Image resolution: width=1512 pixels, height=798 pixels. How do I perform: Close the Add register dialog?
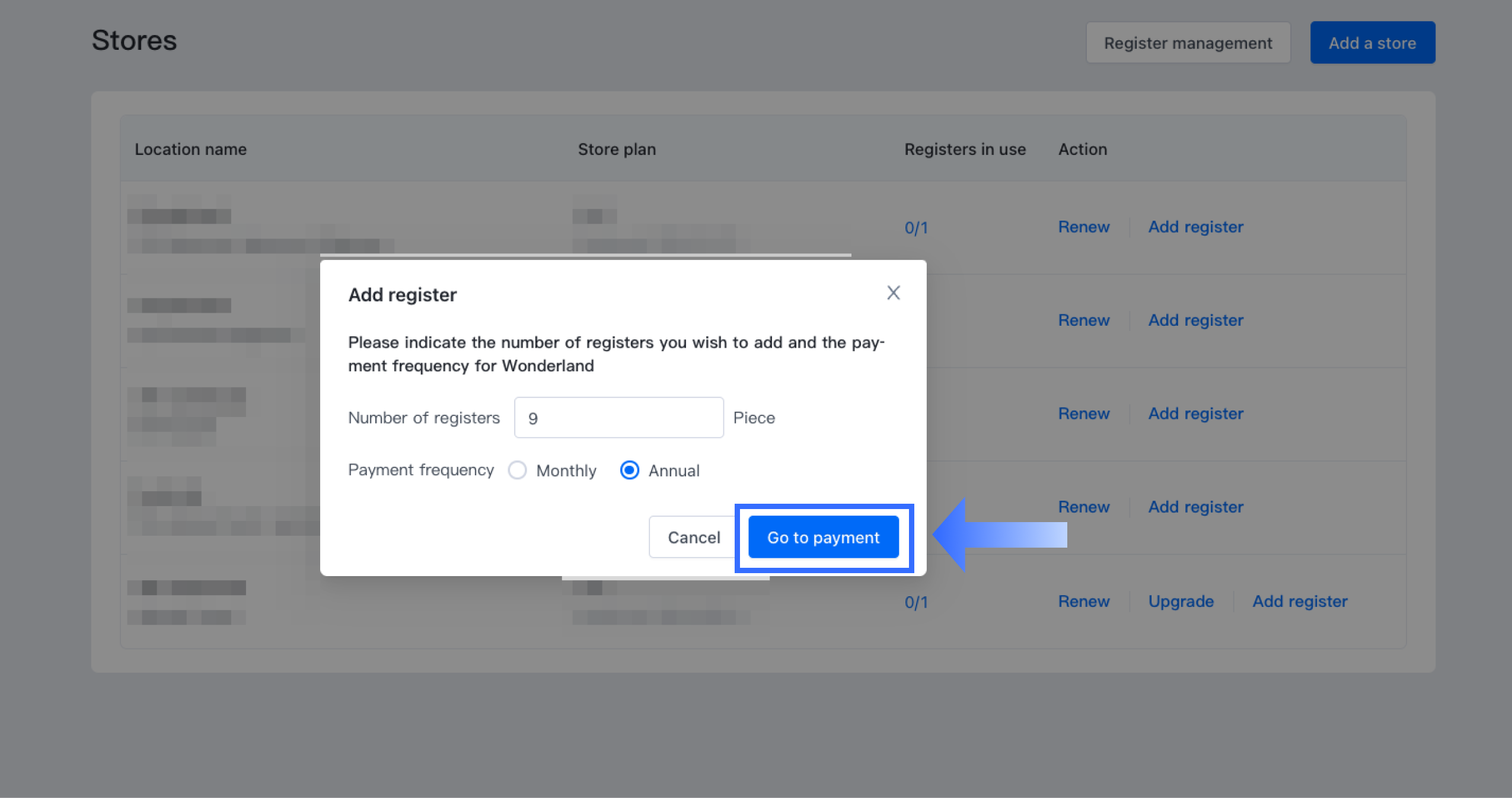(x=893, y=293)
